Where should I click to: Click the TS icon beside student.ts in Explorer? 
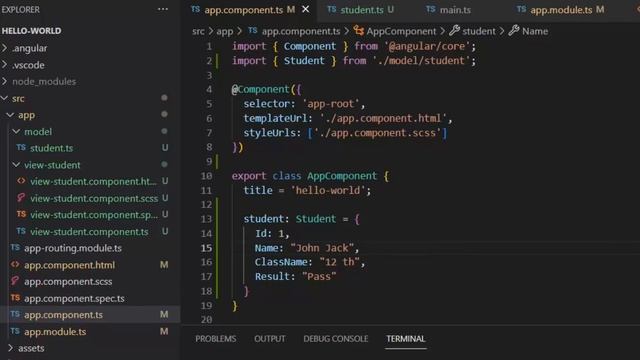[21, 147]
